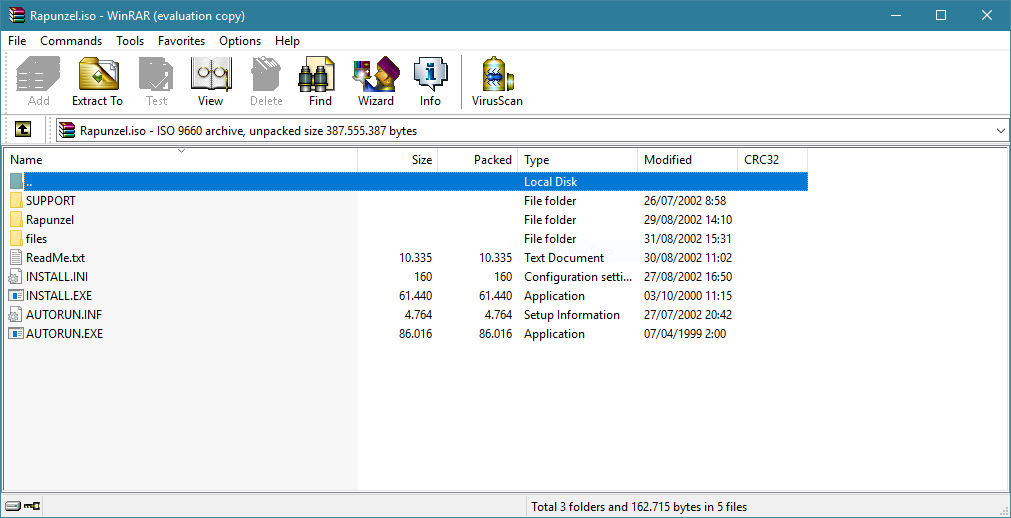Click the INSTALL.EXE application icon
Screen dimensions: 1011x518
pos(16,296)
